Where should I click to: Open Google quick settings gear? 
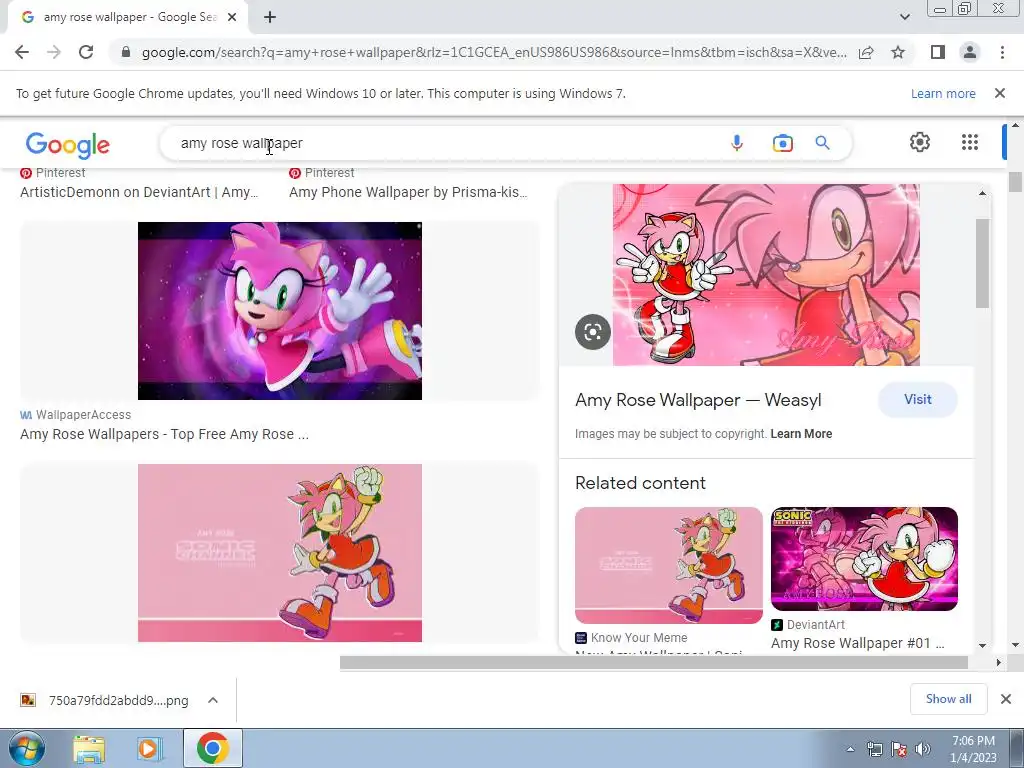point(920,142)
